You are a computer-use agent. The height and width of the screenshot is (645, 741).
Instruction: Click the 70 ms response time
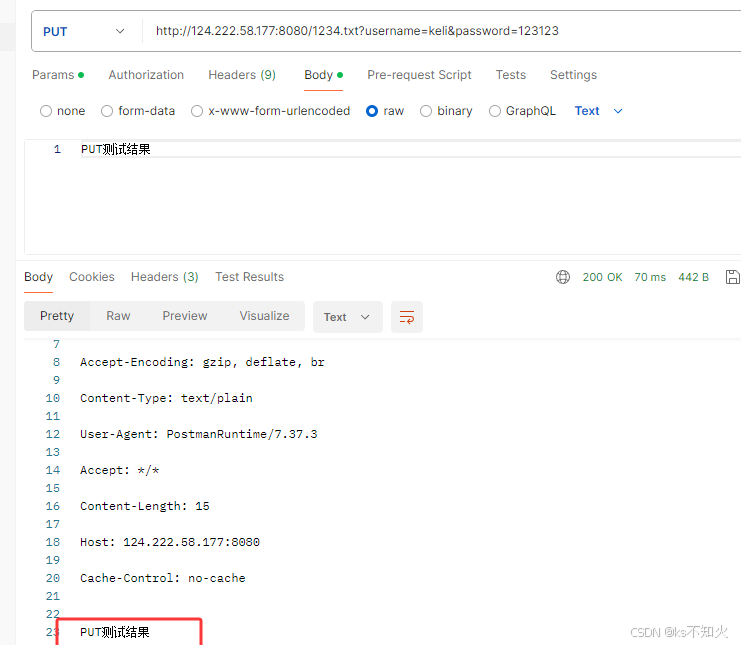650,277
